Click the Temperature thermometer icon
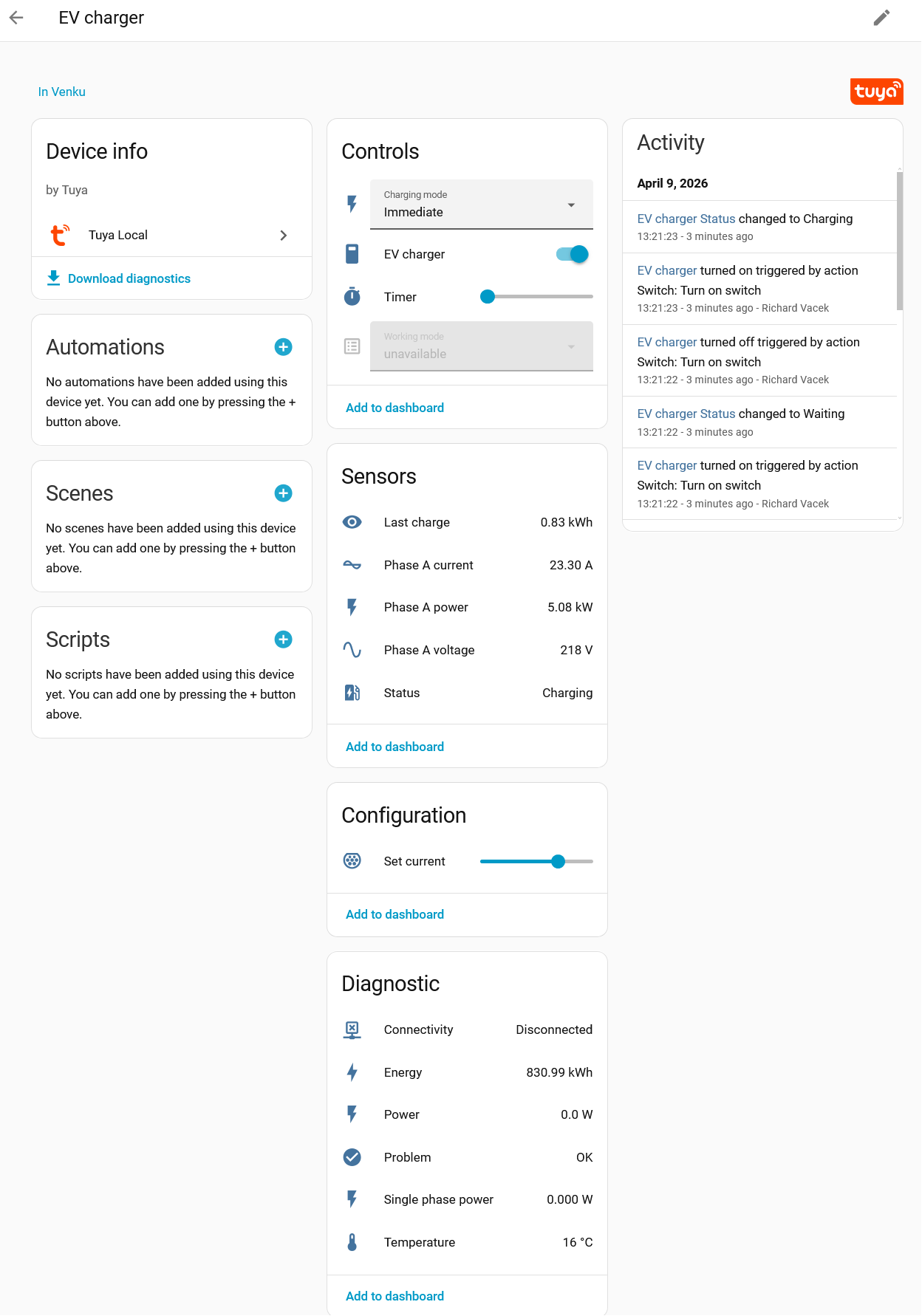922x1316 pixels. 352,1242
